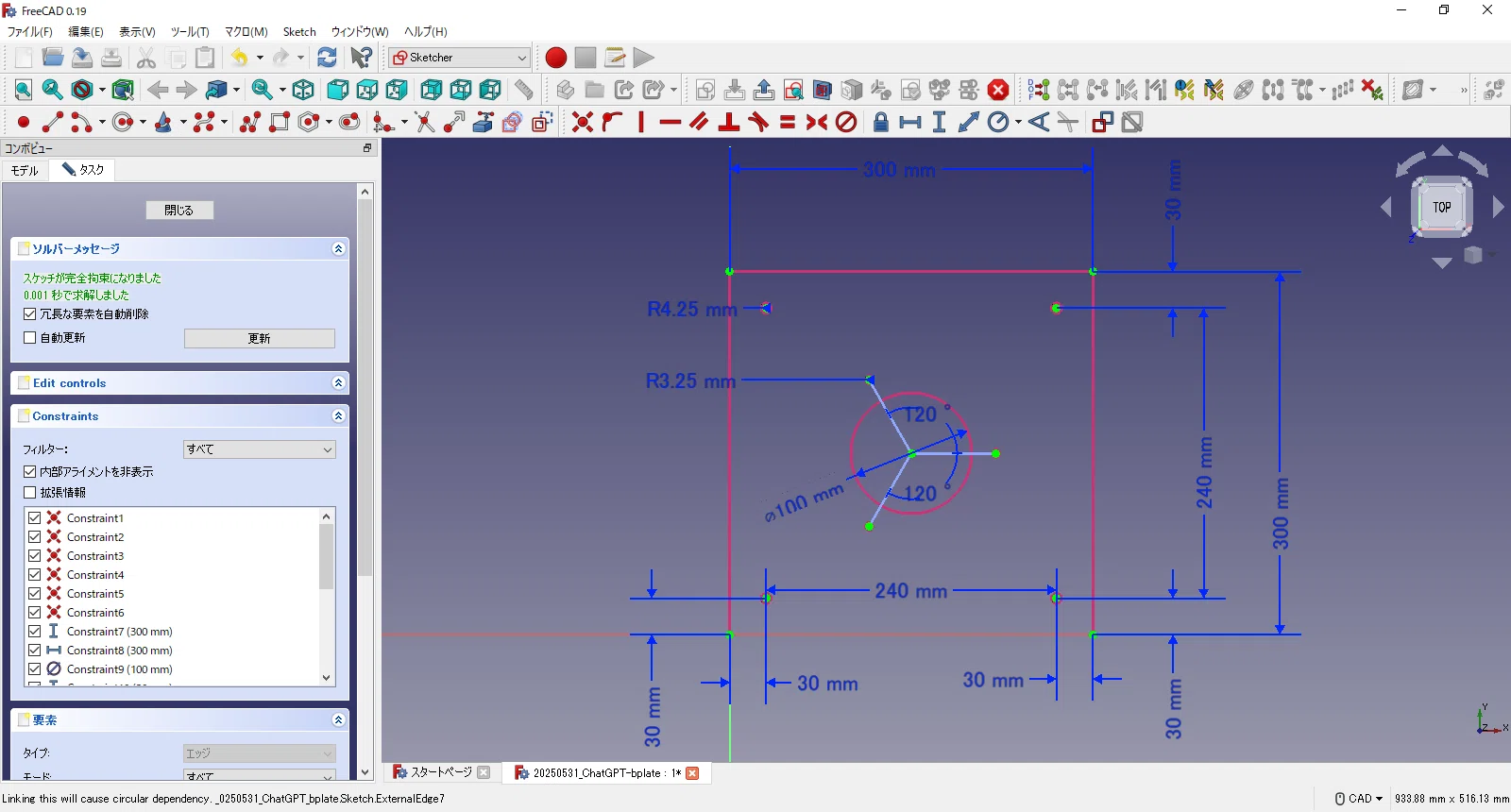
Task: Apply vertical constraint tool
Action: pos(641,122)
